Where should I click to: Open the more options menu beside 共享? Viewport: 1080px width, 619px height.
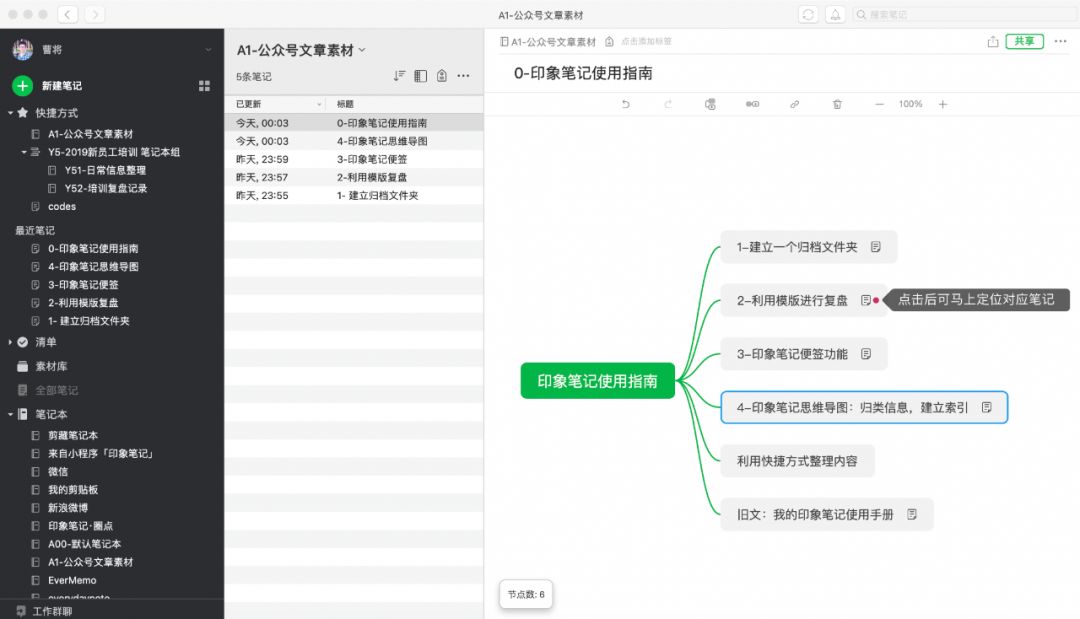(1060, 41)
